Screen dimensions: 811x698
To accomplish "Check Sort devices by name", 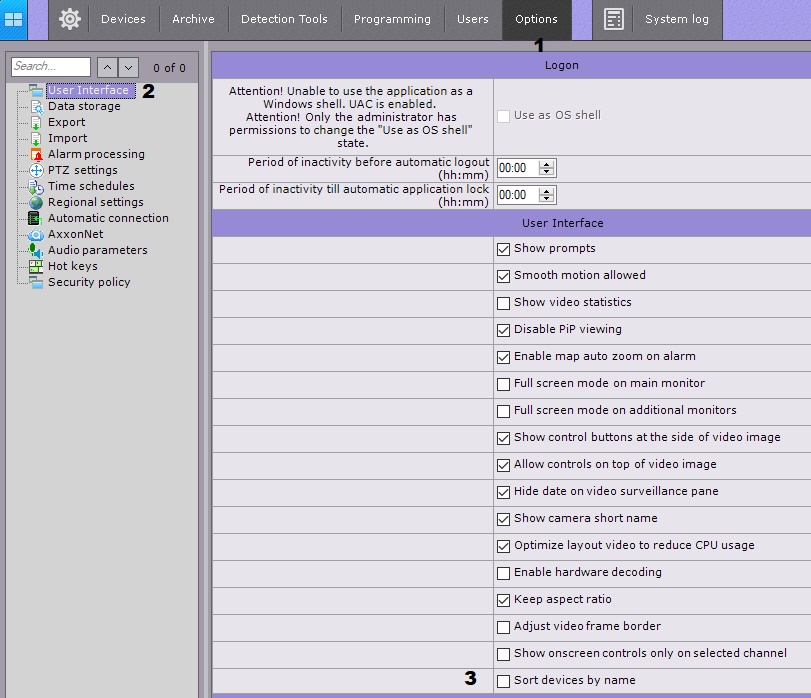I will point(504,680).
